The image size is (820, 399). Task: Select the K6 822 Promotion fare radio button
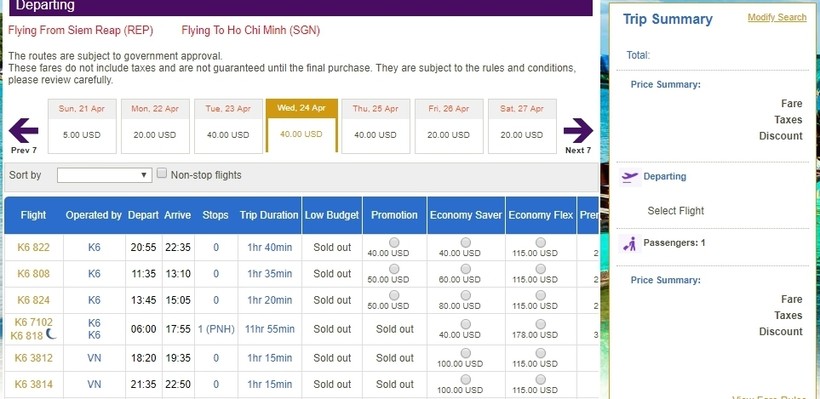tap(394, 242)
